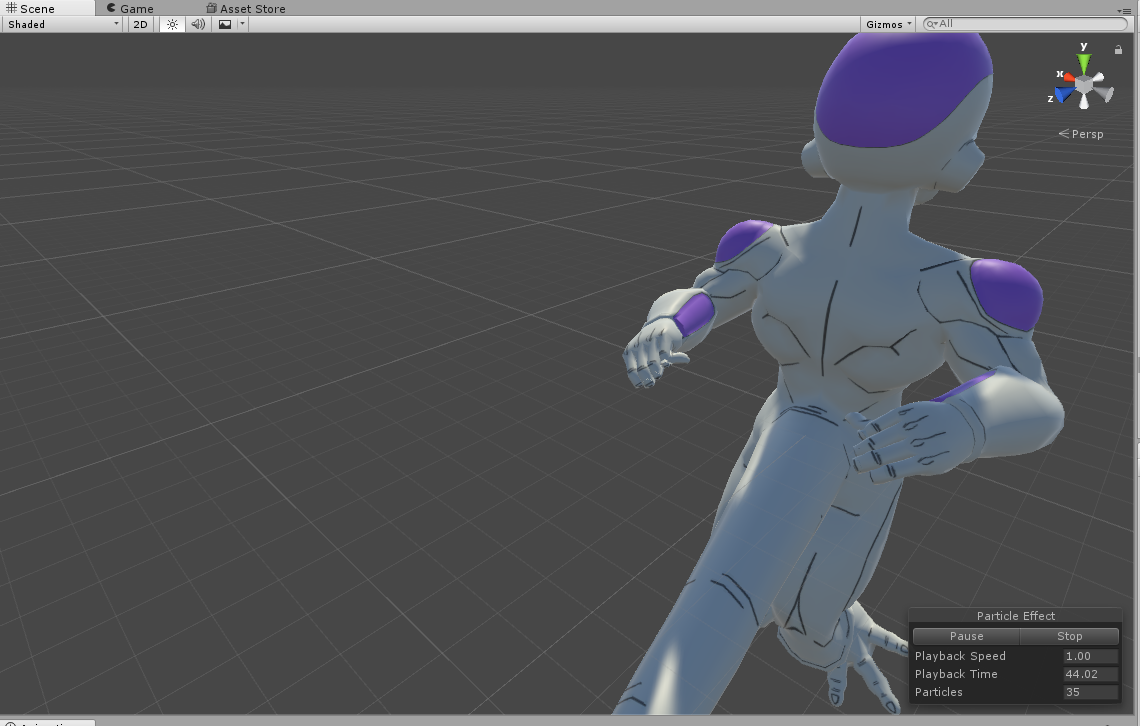Expand the Gizmos dropdown menu

coord(888,24)
